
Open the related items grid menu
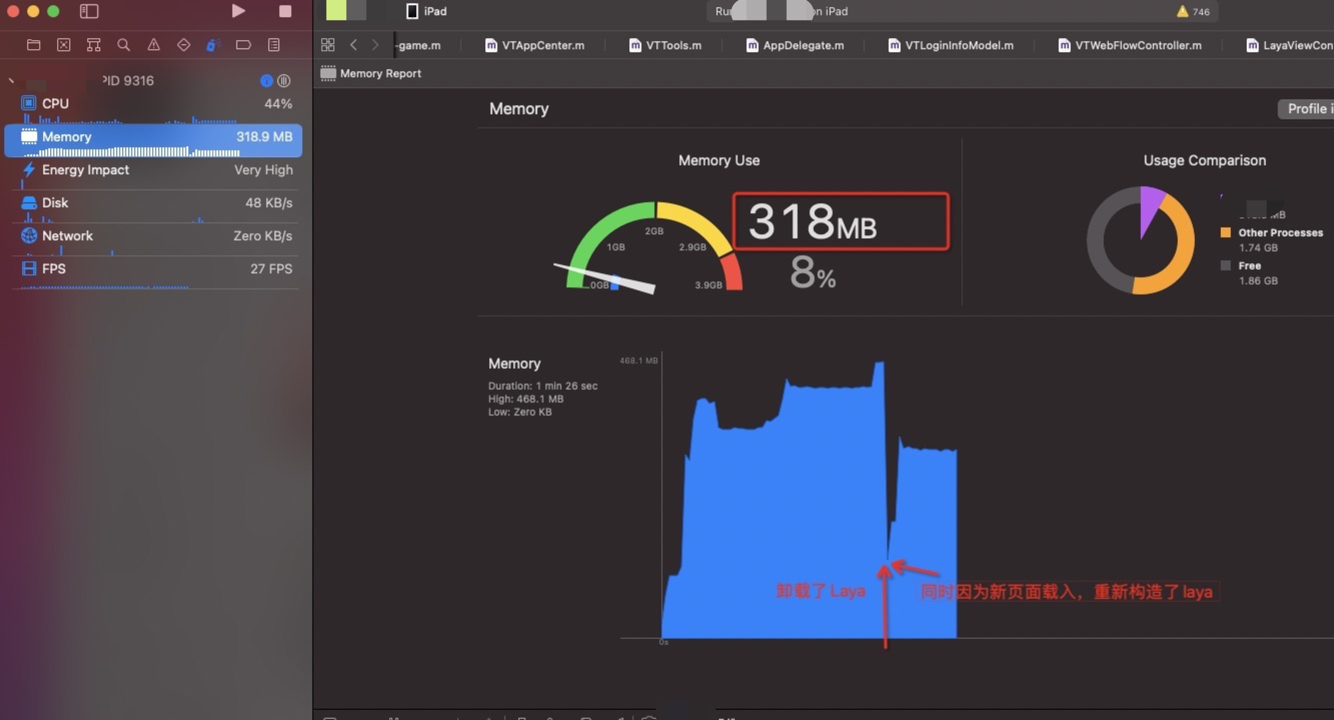click(x=328, y=45)
